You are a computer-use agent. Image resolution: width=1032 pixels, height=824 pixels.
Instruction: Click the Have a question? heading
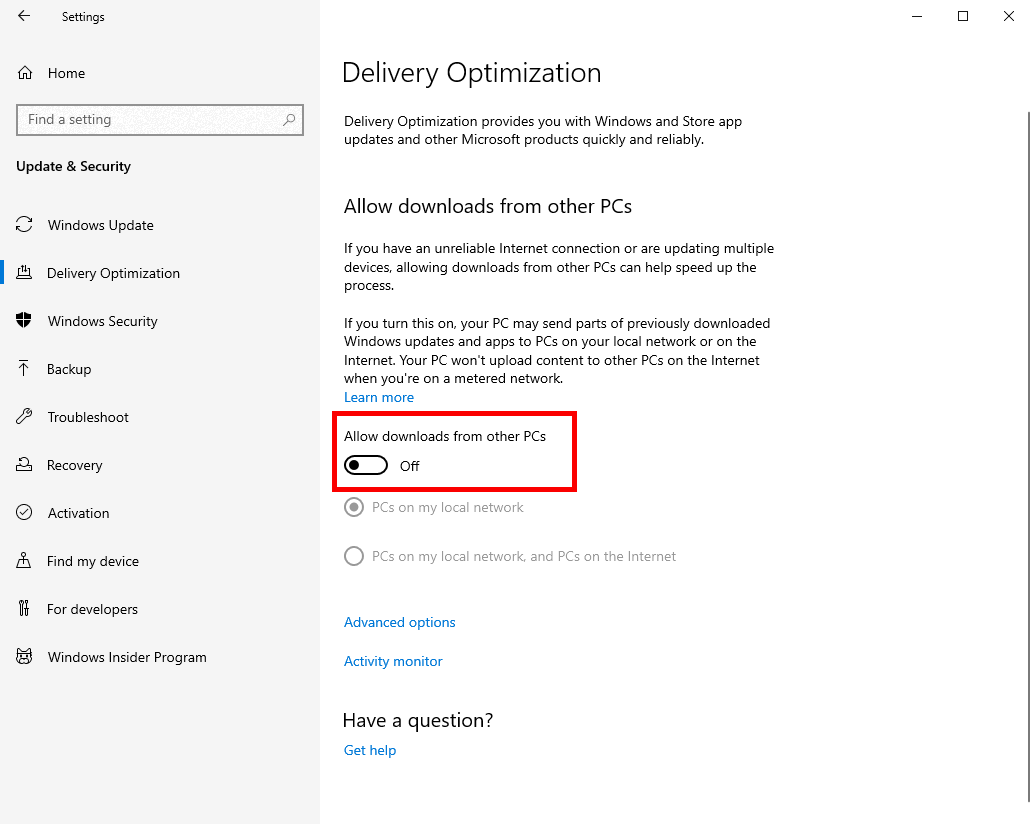[x=418, y=720]
